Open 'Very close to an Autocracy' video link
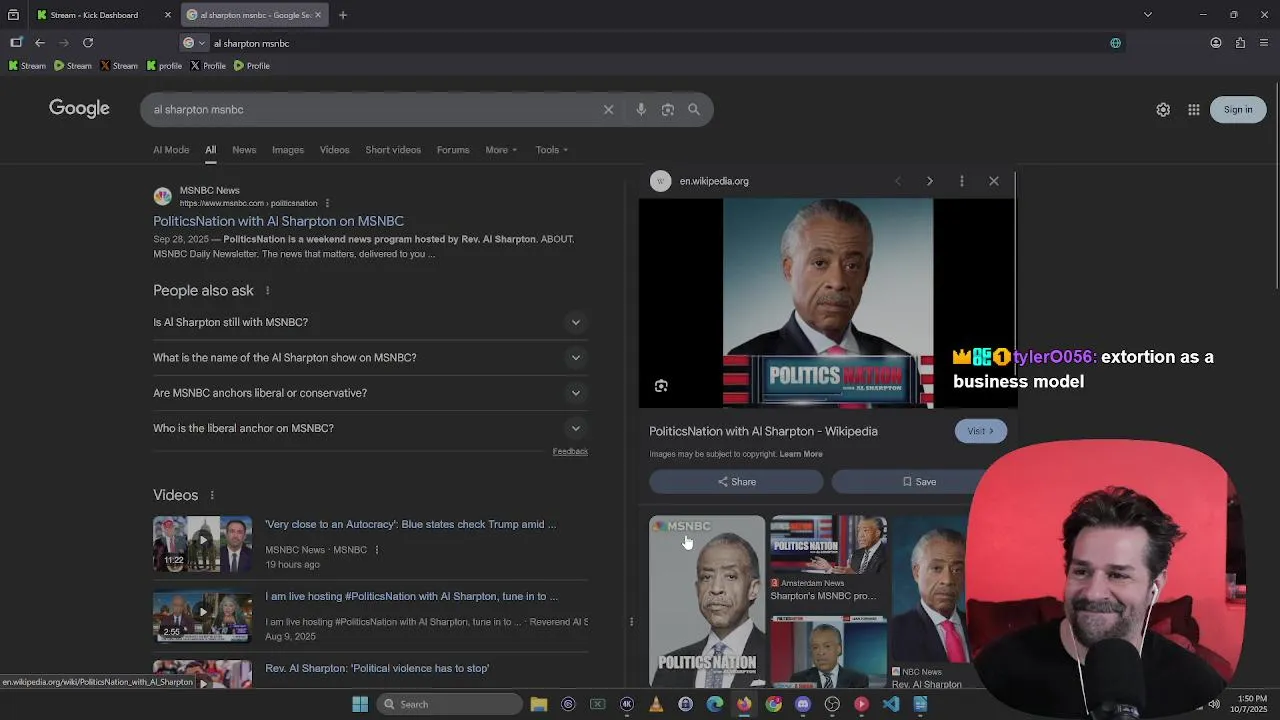Image resolution: width=1280 pixels, height=720 pixels. [x=410, y=524]
